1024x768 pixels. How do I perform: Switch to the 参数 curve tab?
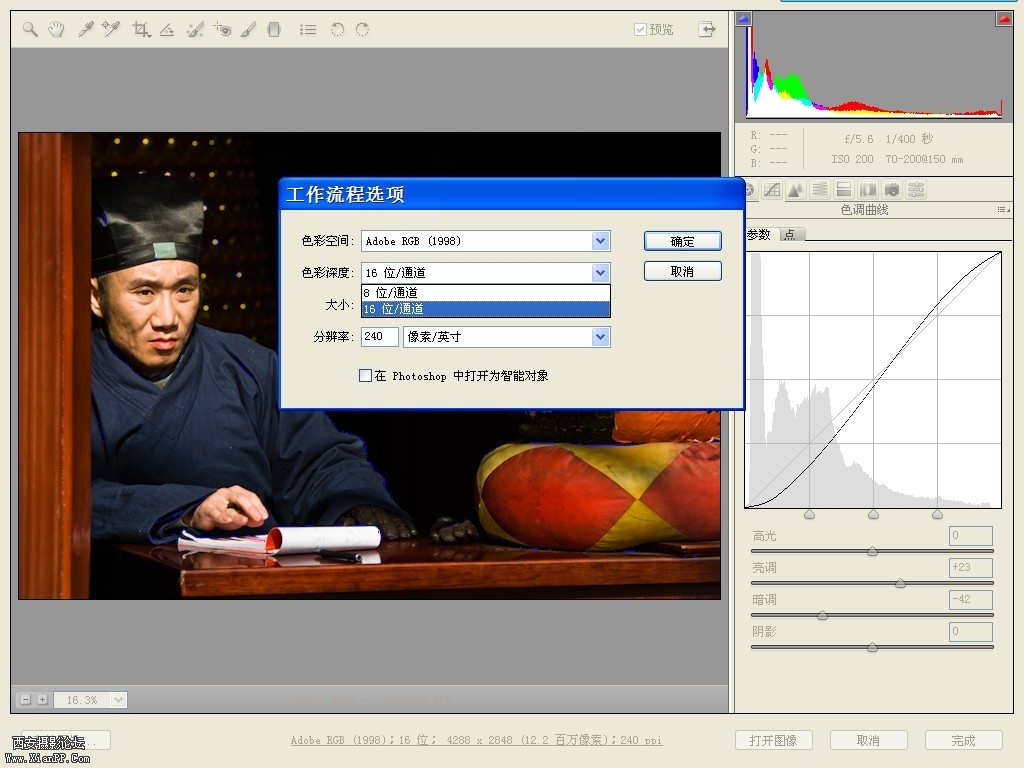click(x=759, y=235)
